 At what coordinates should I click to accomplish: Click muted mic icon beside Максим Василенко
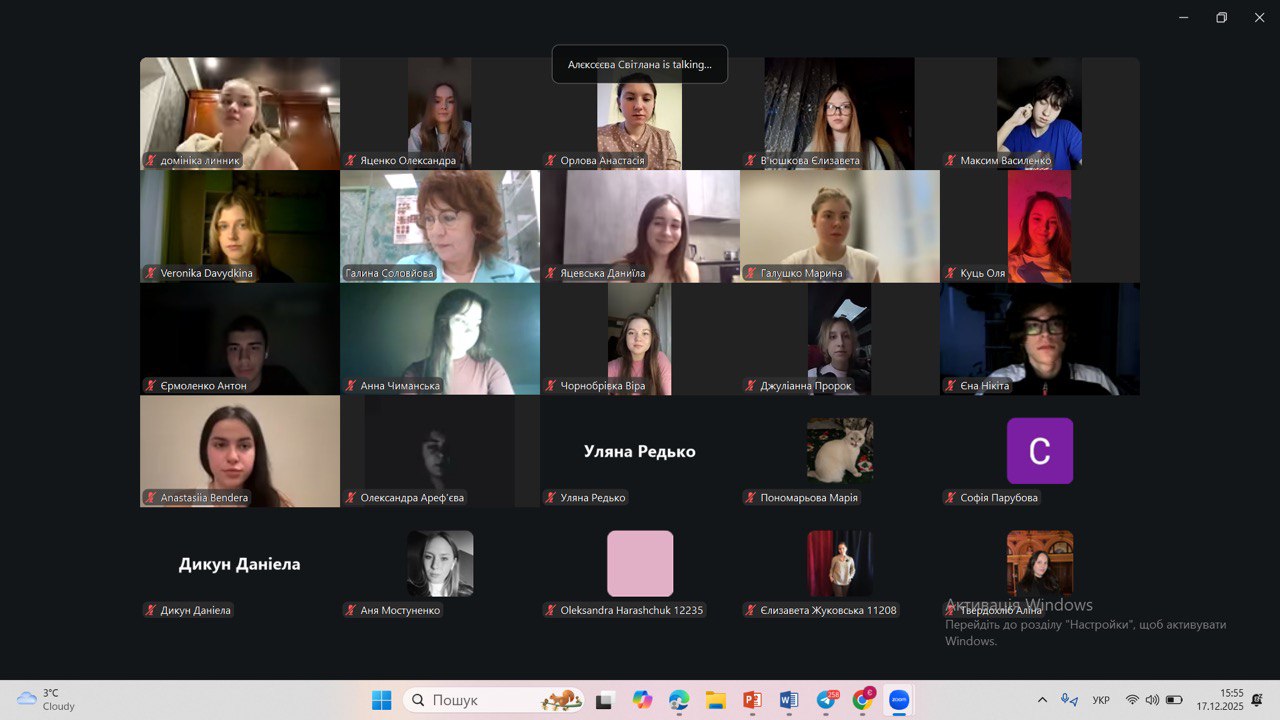point(951,161)
